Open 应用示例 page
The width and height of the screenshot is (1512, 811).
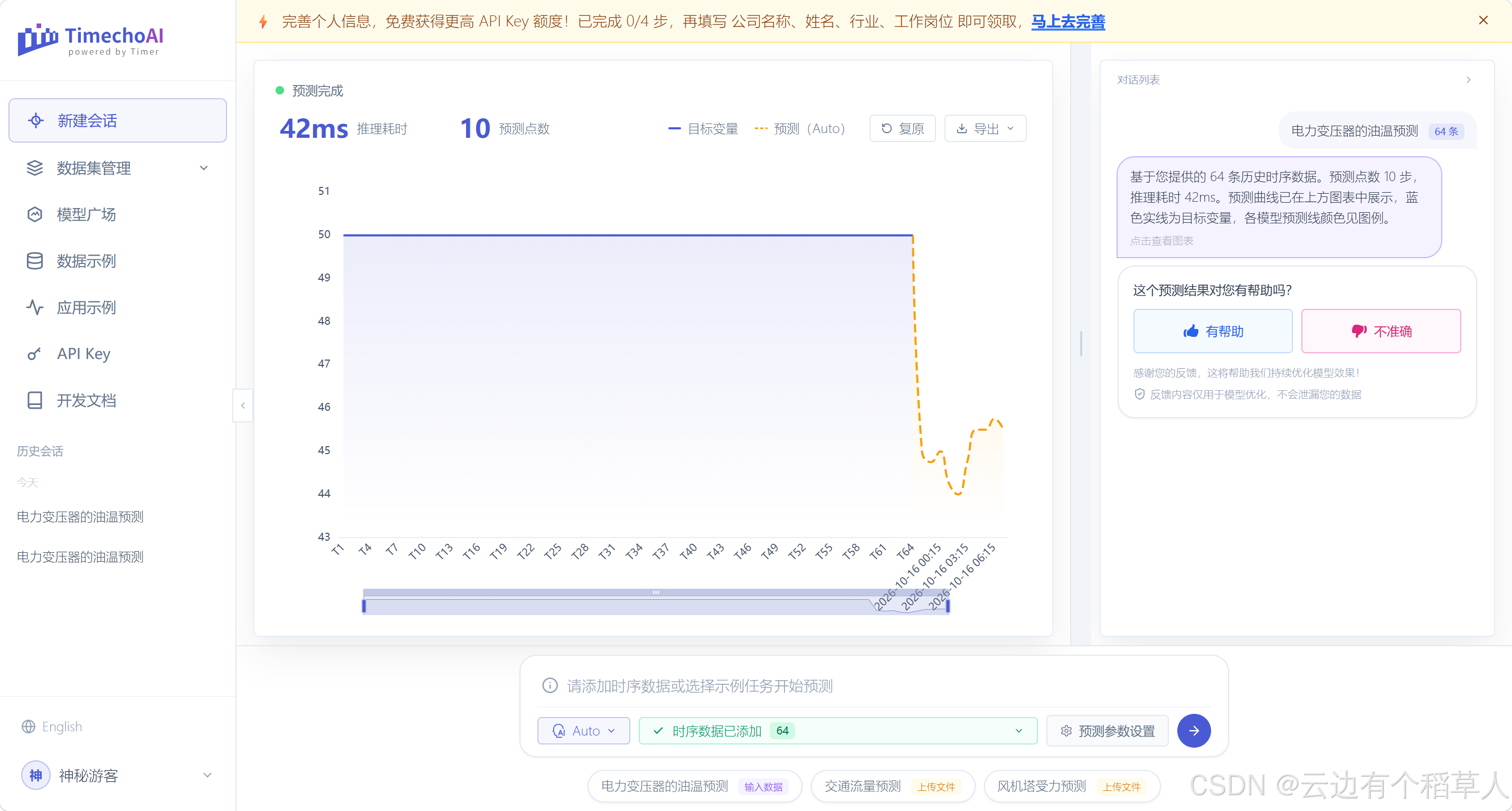[117, 307]
